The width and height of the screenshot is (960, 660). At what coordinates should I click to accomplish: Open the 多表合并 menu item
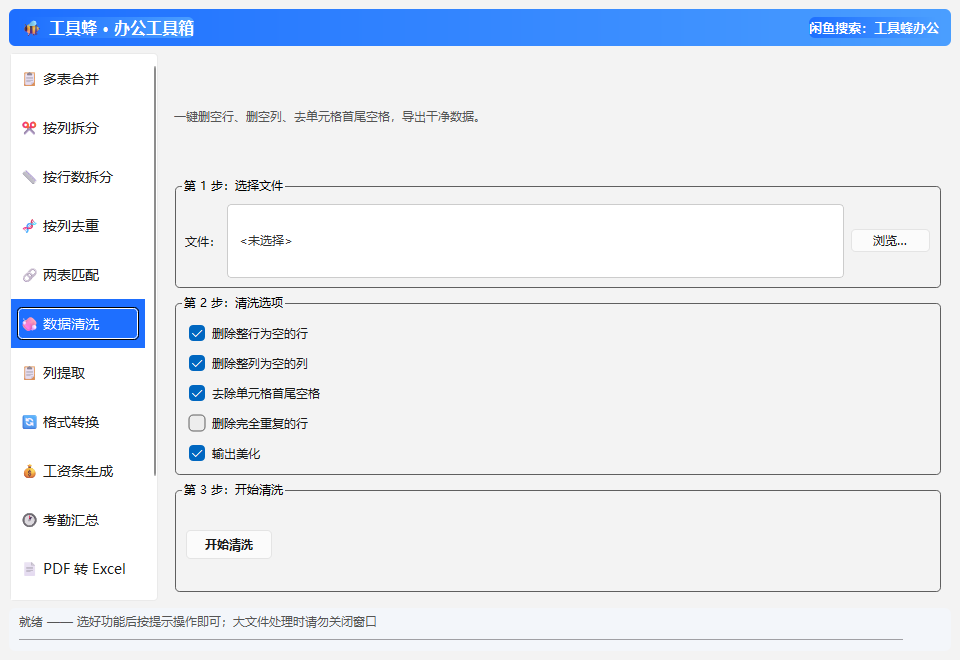click(x=78, y=79)
